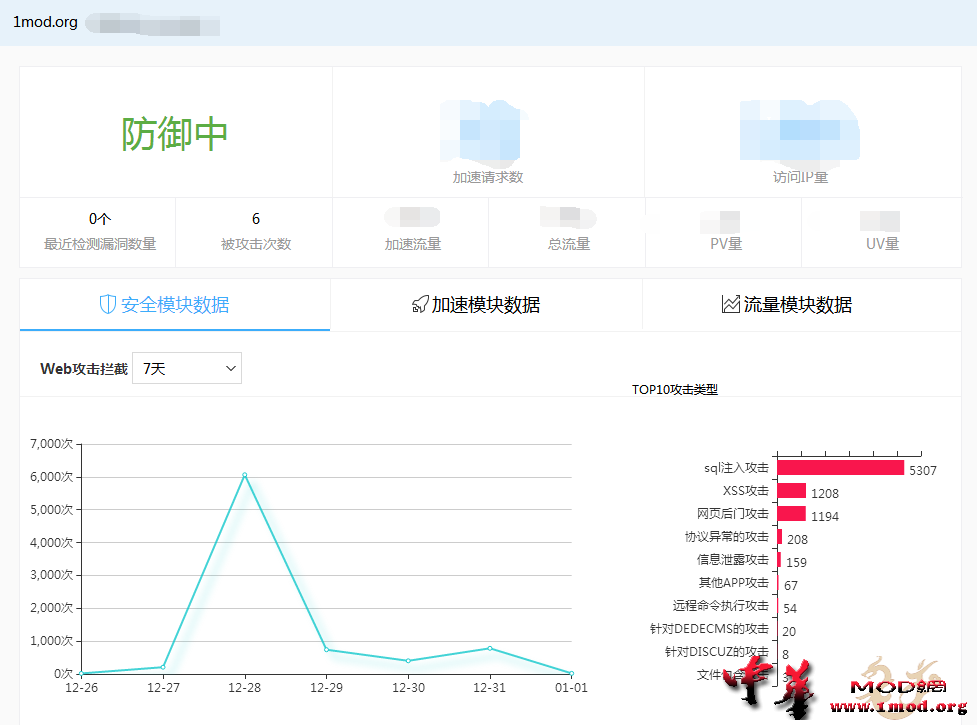Click the XSS攻击 bar in the chart
Image resolution: width=977 pixels, height=725 pixels.
(792, 490)
